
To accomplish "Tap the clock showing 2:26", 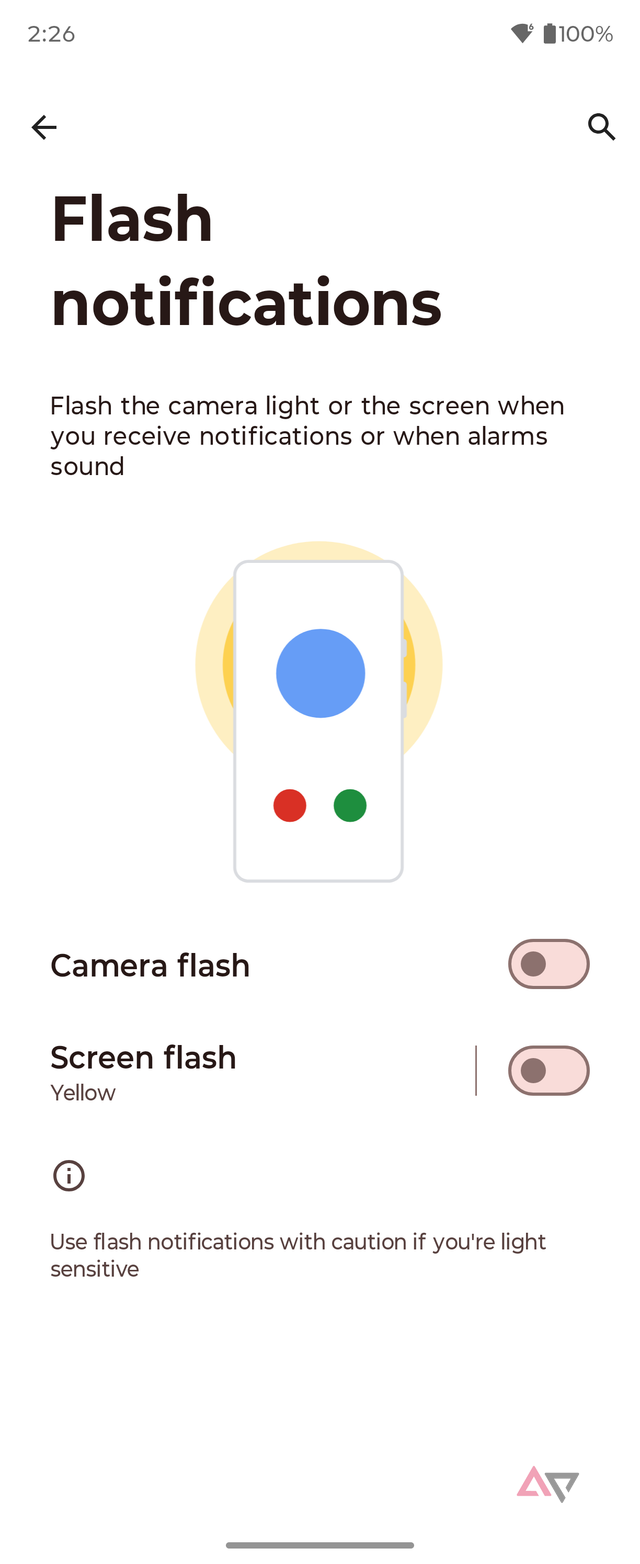I will point(51,34).
